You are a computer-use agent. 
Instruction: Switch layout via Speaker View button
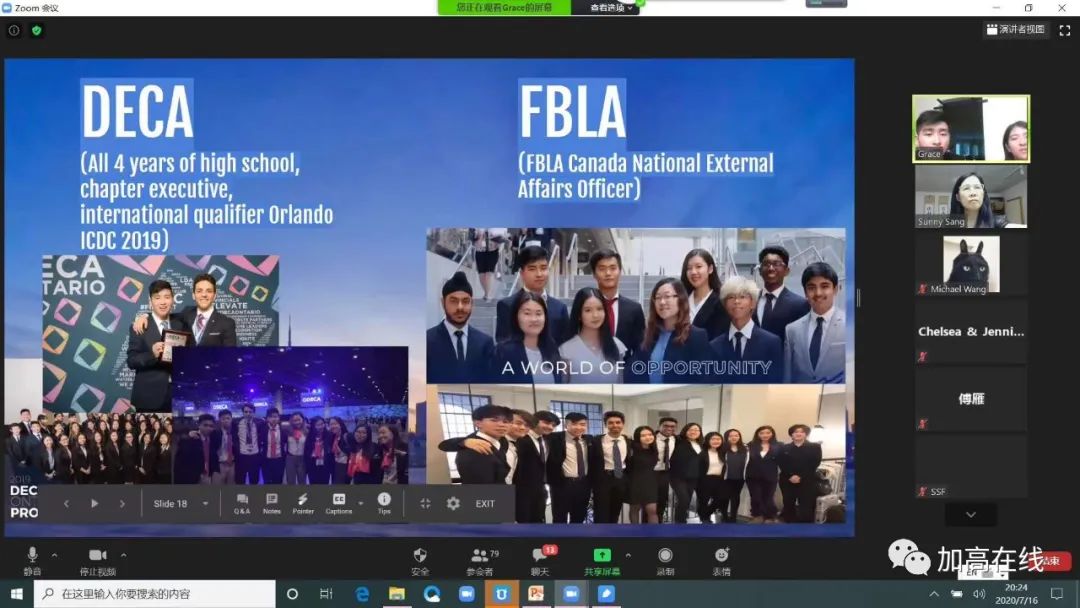(x=1015, y=30)
